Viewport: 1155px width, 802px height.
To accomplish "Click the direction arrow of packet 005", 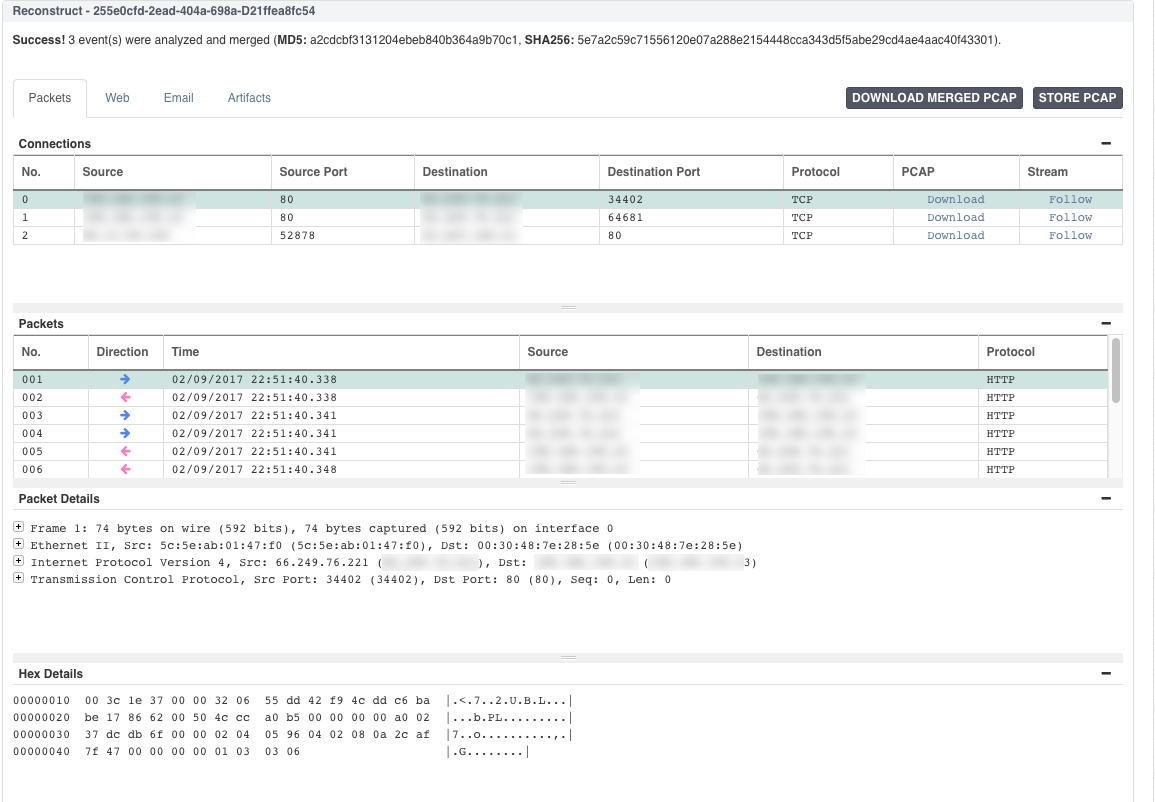I will pyautogui.click(x=125, y=451).
